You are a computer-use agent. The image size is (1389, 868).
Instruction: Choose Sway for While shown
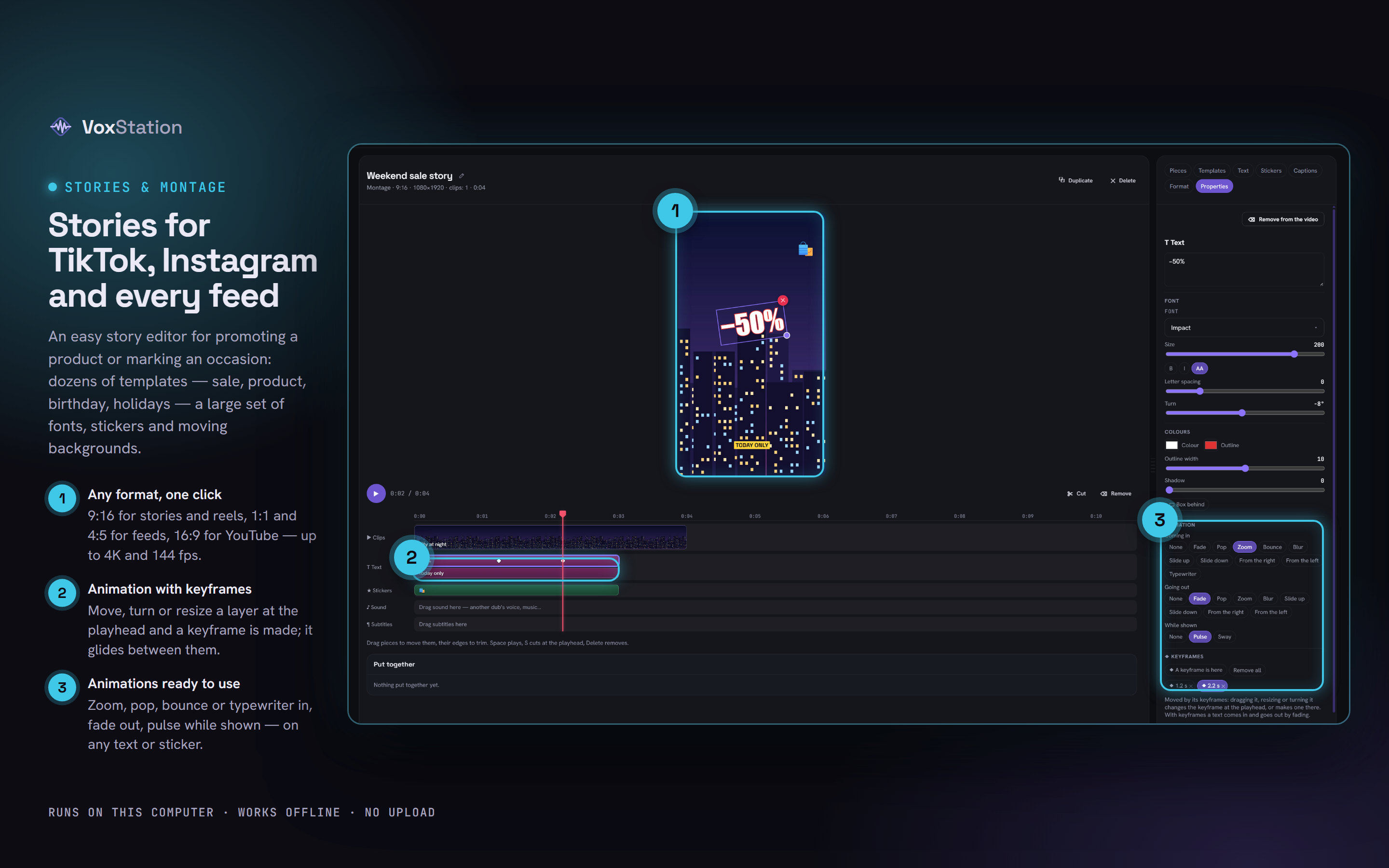tap(1224, 637)
